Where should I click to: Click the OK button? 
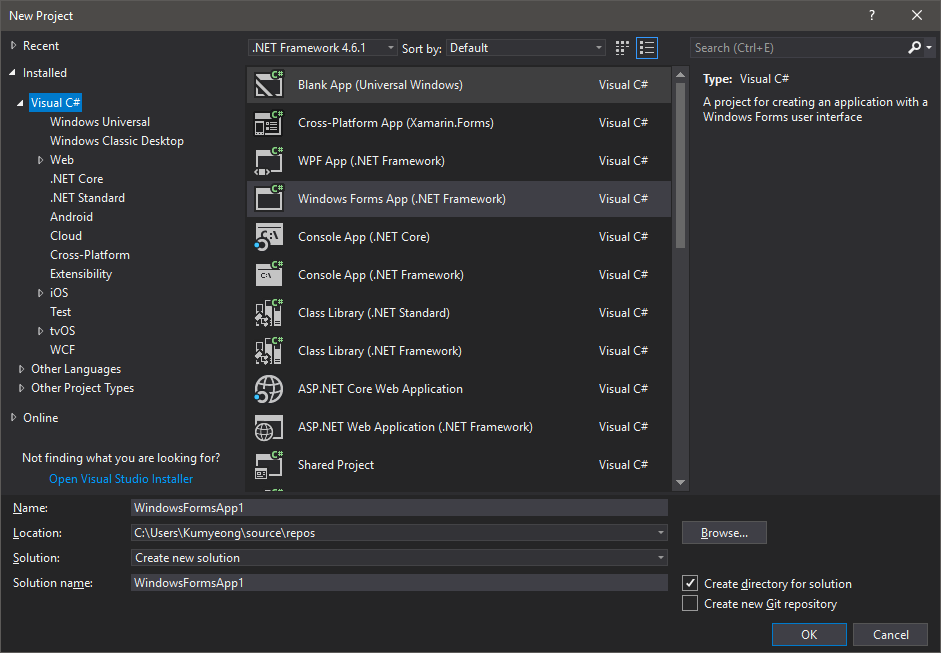(x=809, y=634)
